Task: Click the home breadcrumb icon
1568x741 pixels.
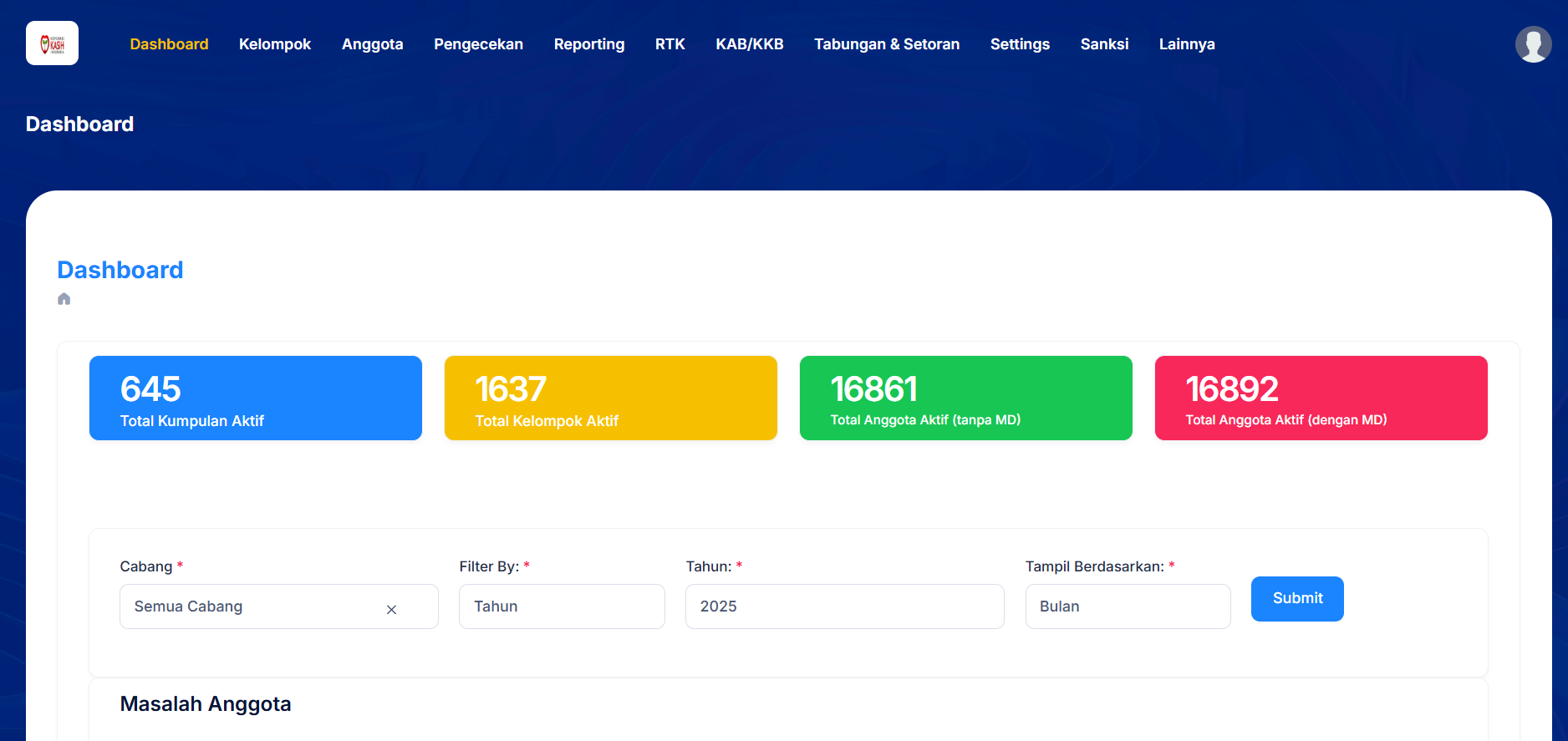Action: point(64,299)
